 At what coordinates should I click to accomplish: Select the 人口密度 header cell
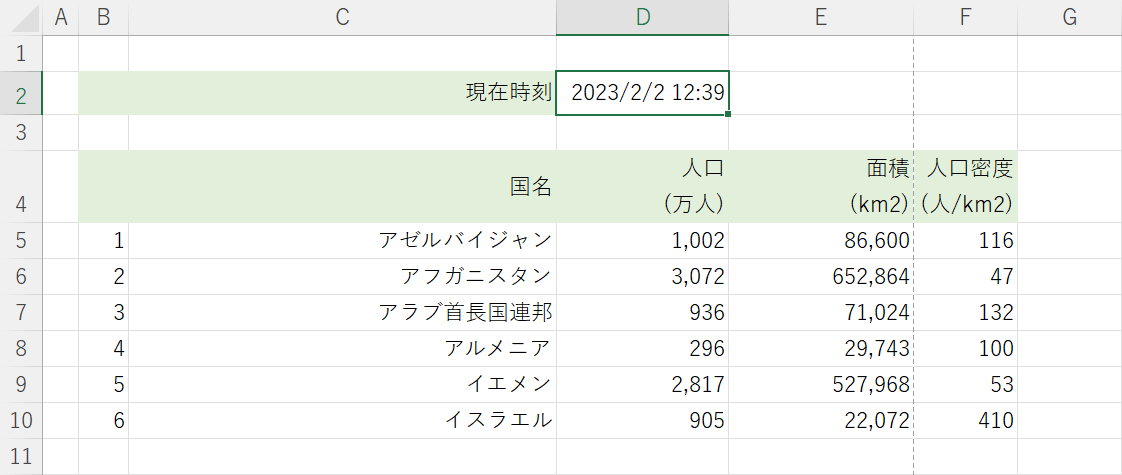pos(966,186)
